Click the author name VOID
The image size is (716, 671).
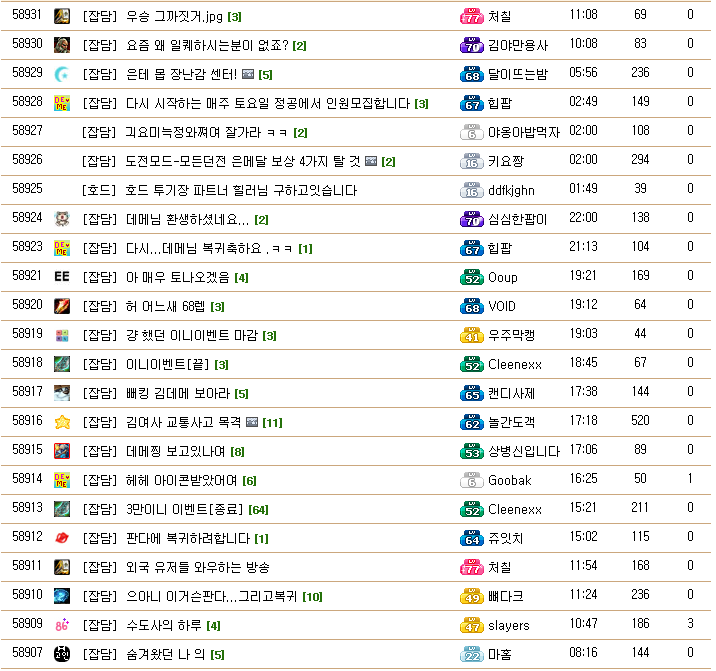[502, 306]
